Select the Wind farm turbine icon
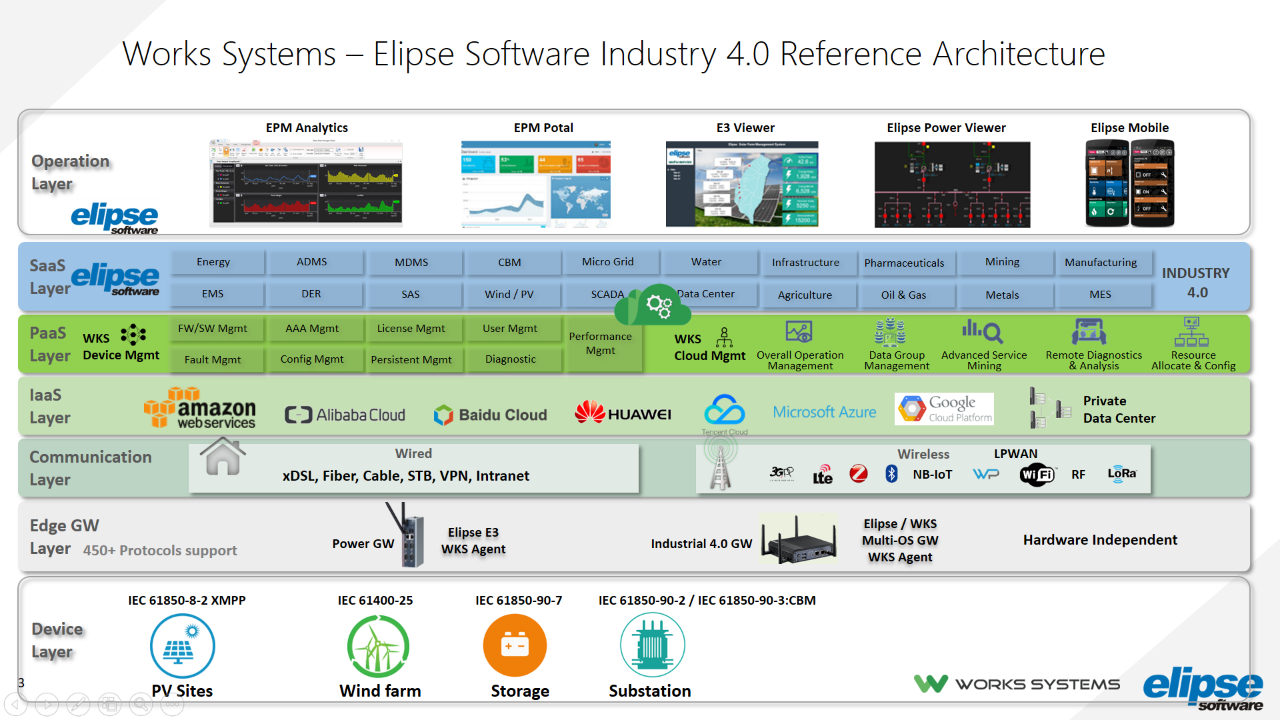The image size is (1280, 720). [x=378, y=646]
